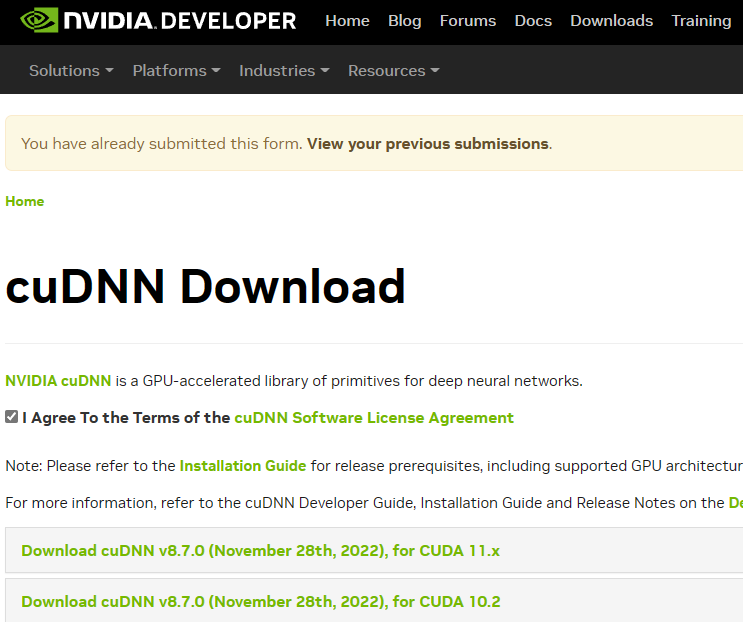Expand the Industries dropdown menu

(x=284, y=71)
